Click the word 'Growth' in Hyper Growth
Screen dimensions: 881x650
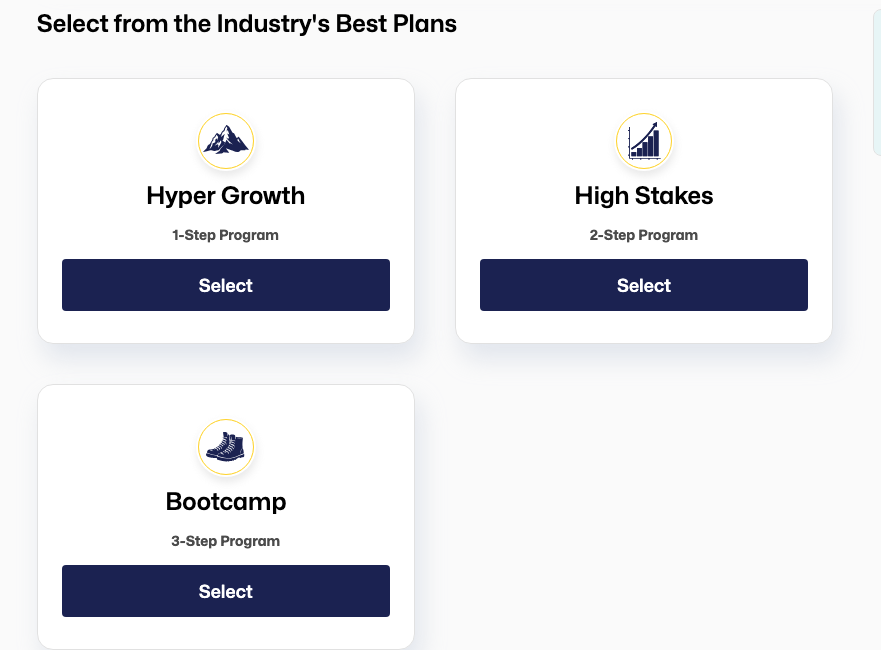(264, 195)
